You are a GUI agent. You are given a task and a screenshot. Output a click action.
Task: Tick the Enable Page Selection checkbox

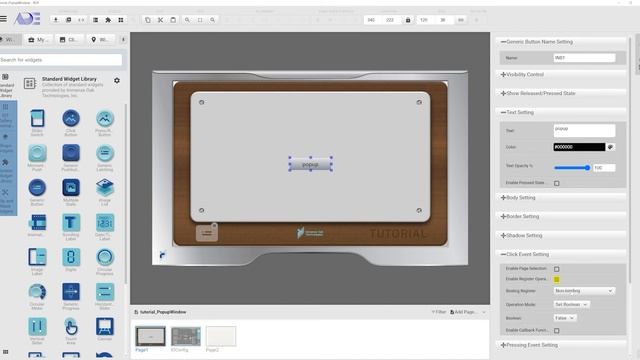point(557,269)
